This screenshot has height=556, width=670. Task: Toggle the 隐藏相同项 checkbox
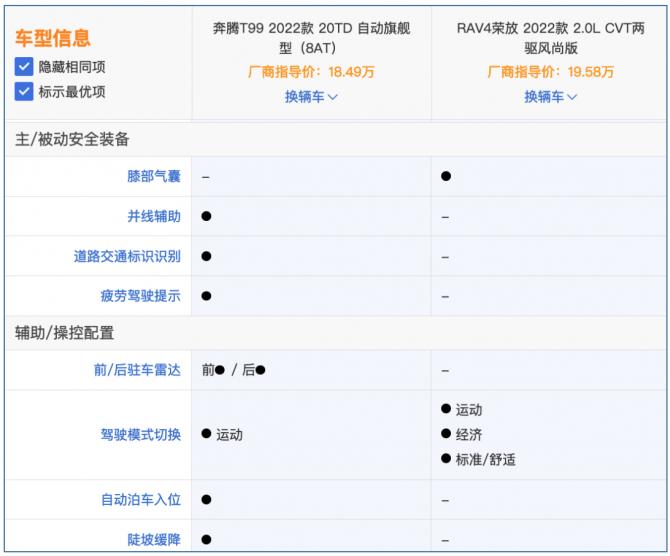pos(24,67)
